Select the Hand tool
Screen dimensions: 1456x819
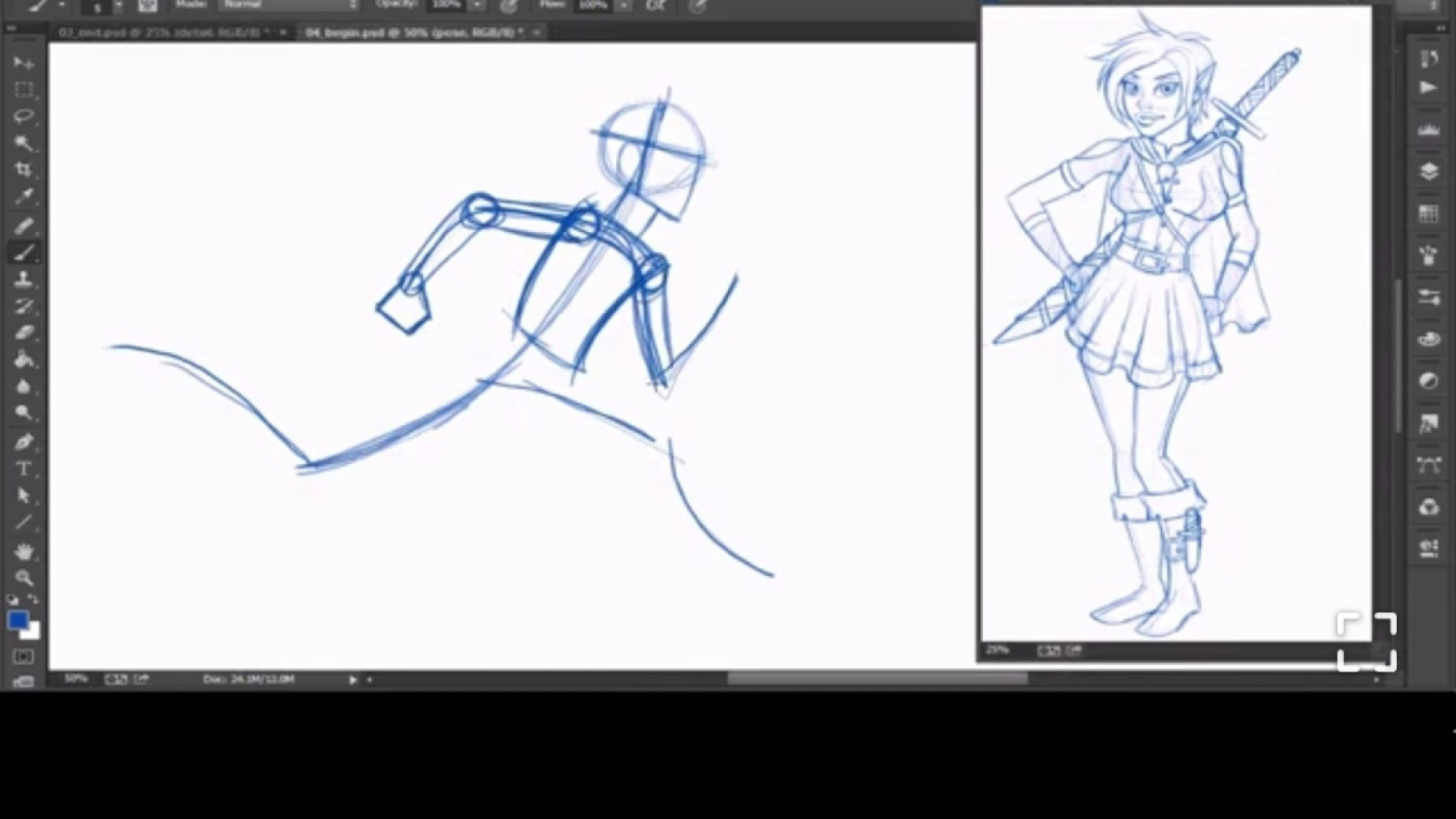pyautogui.click(x=24, y=551)
